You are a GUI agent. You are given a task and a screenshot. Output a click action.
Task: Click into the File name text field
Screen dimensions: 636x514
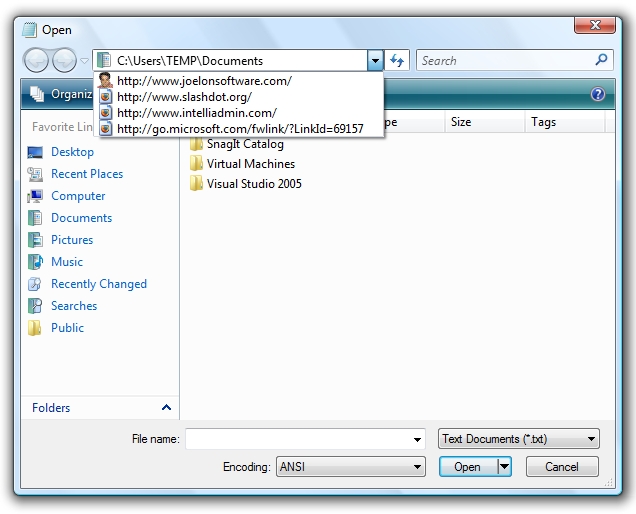tap(298, 439)
